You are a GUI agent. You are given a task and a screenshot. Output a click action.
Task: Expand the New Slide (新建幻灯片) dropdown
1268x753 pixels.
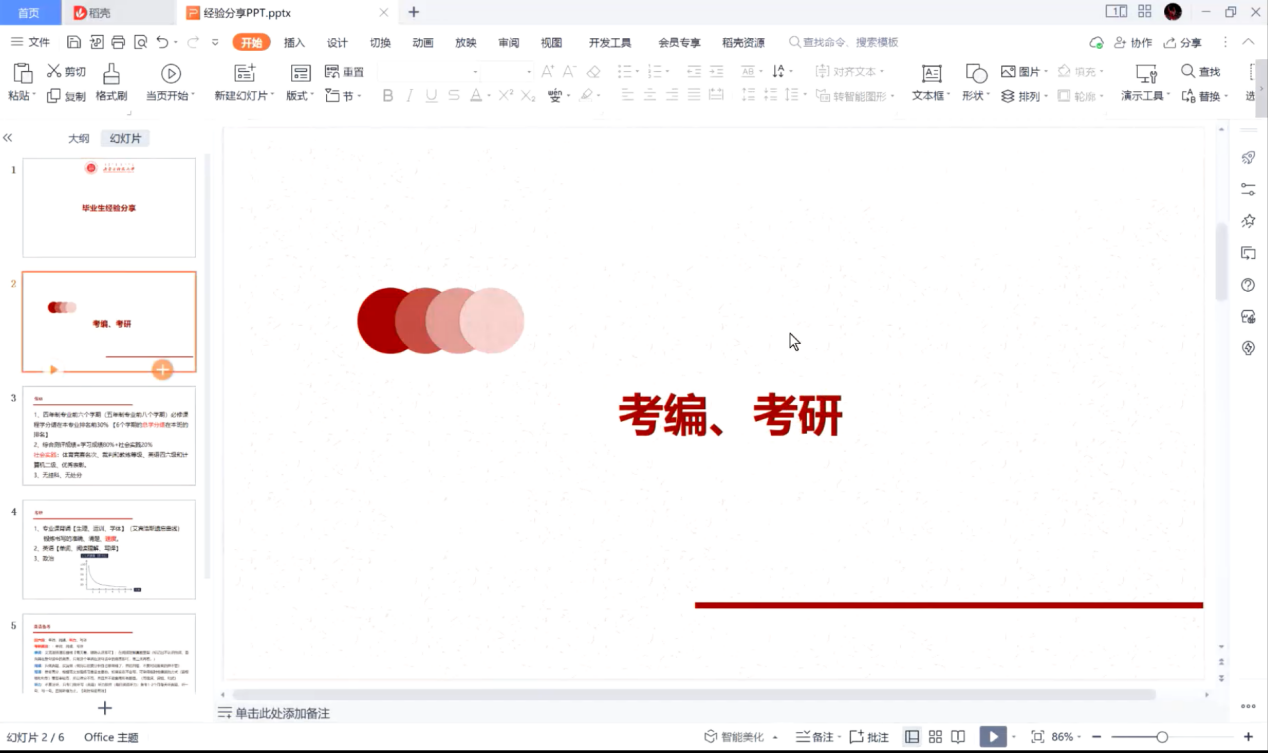pos(273,96)
